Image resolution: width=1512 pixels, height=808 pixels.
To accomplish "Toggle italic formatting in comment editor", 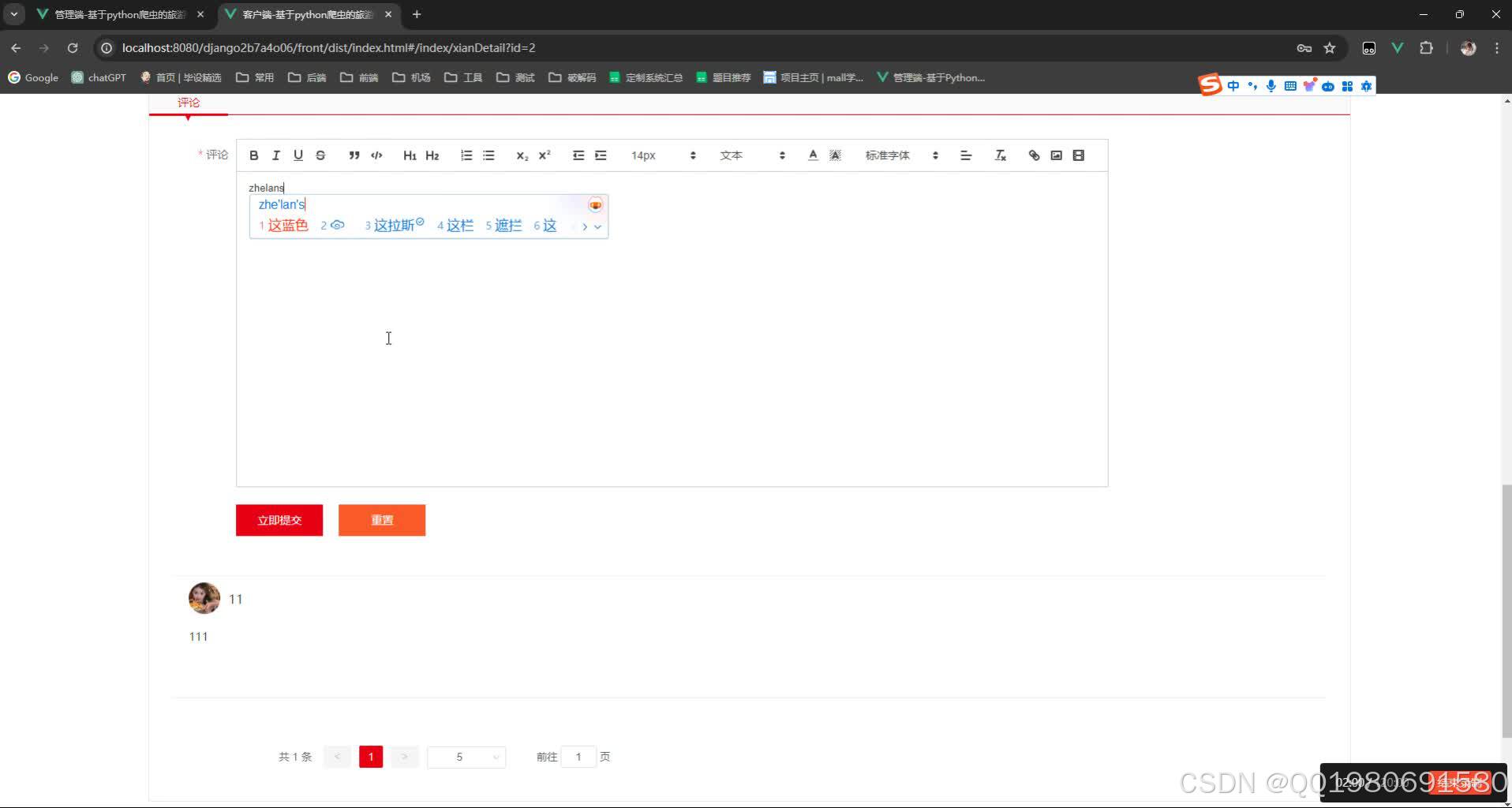I will click(x=275, y=155).
